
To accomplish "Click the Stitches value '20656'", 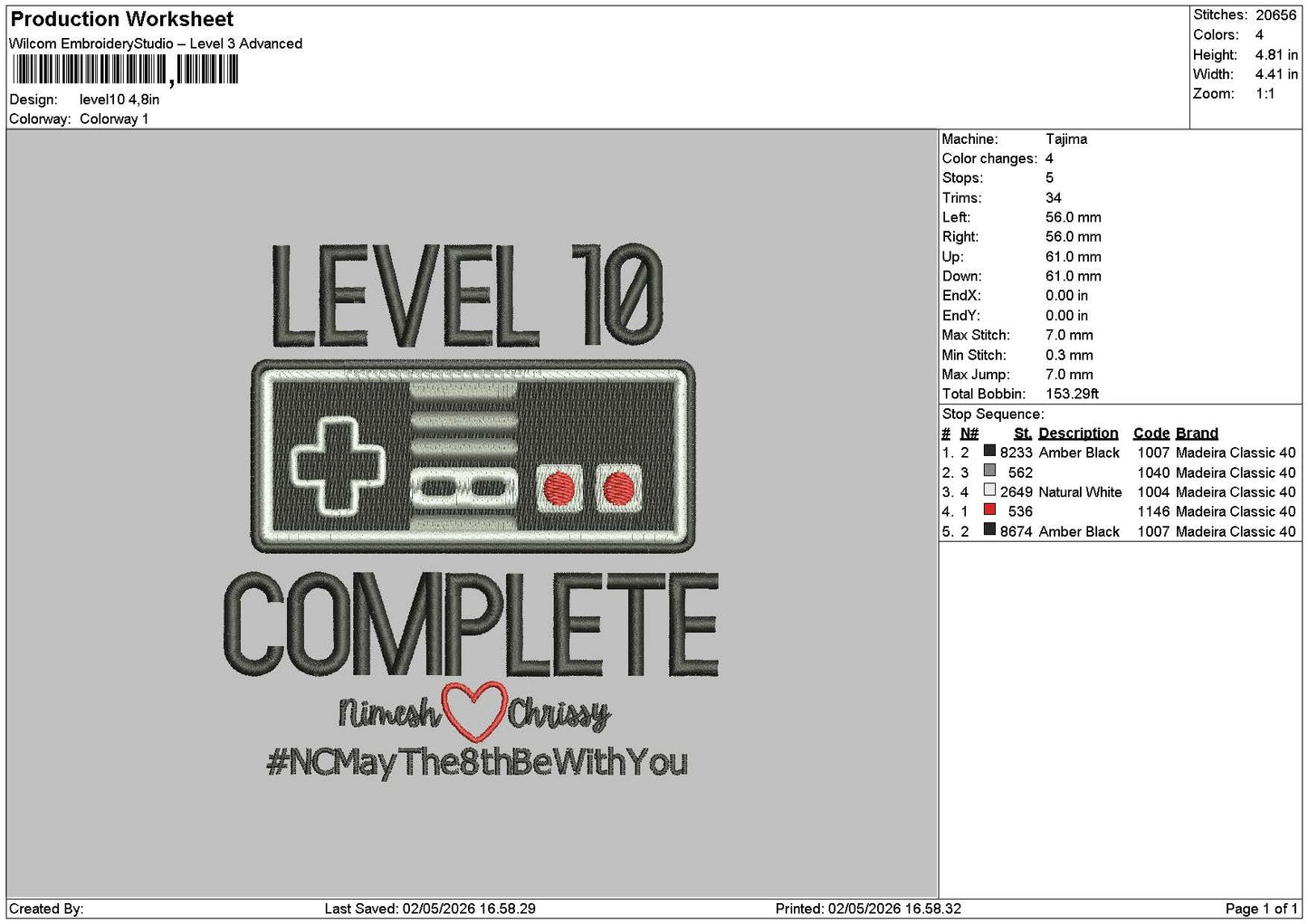I will tap(1276, 15).
